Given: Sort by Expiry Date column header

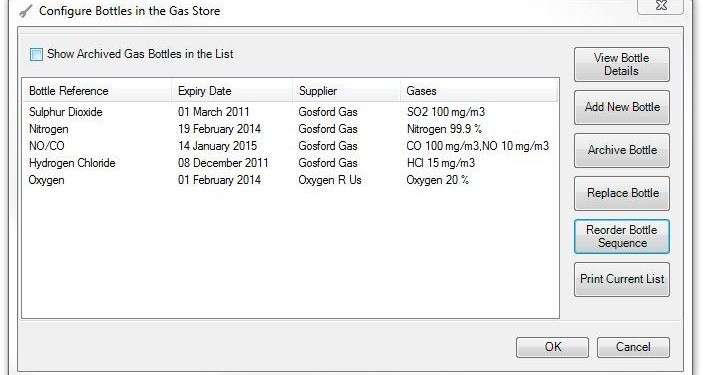Looking at the screenshot, I should coord(232,91).
